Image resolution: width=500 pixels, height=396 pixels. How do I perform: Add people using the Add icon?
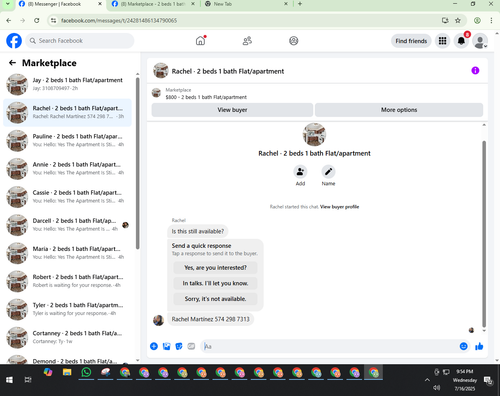pos(300,172)
